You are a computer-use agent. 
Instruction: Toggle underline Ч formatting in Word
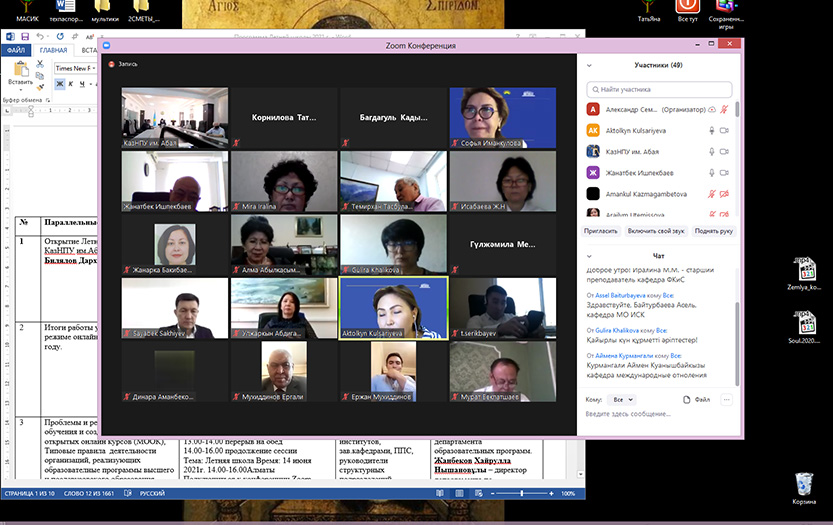click(x=84, y=84)
